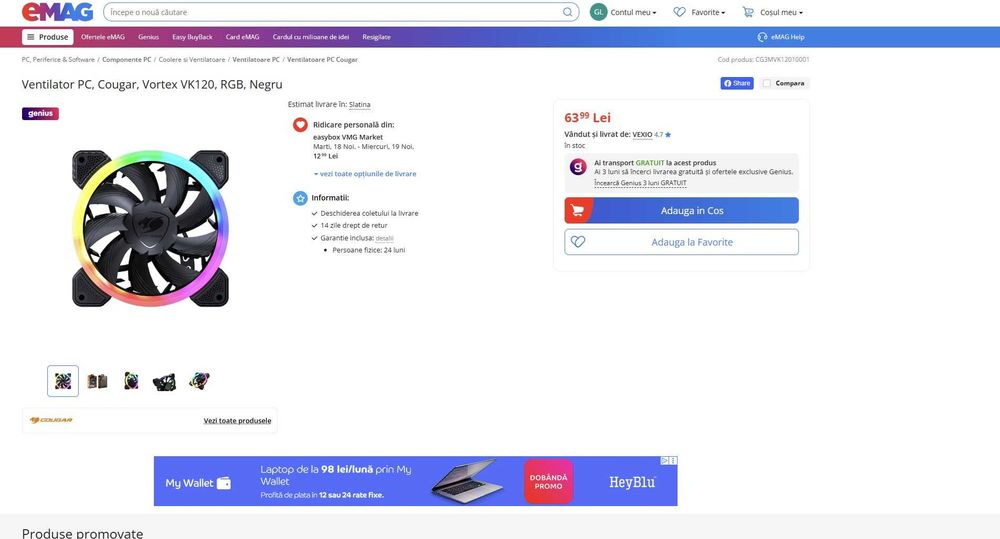Viewport: 1000px width, 539px height.
Task: Click 14 zile drept de retur text
Action: coord(354,226)
